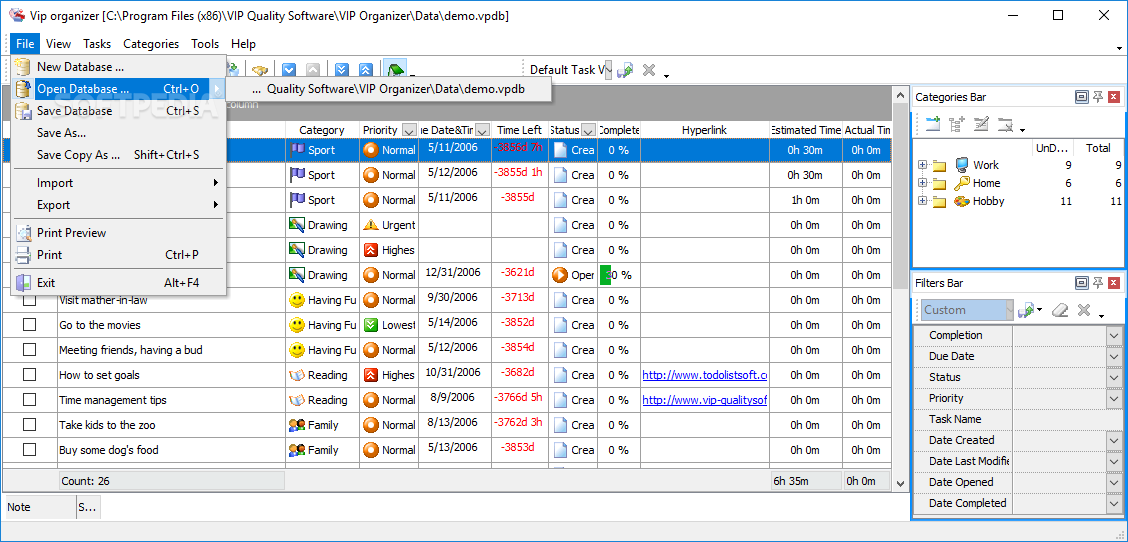Check the box for How to set goals
Screen dimensions: 1128x542
pos(29,375)
